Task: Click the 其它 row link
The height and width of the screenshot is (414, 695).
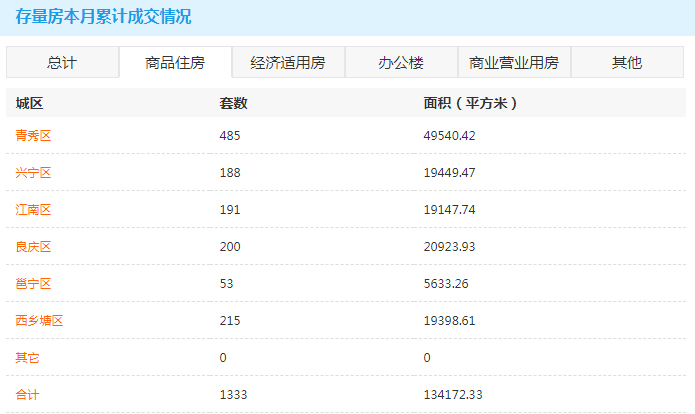Action: point(27,357)
